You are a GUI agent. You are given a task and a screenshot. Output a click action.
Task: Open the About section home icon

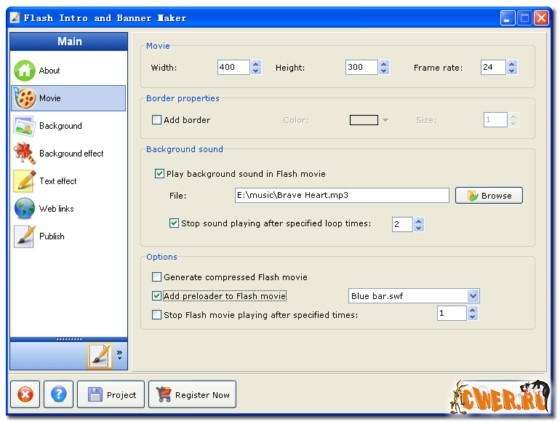pos(24,70)
